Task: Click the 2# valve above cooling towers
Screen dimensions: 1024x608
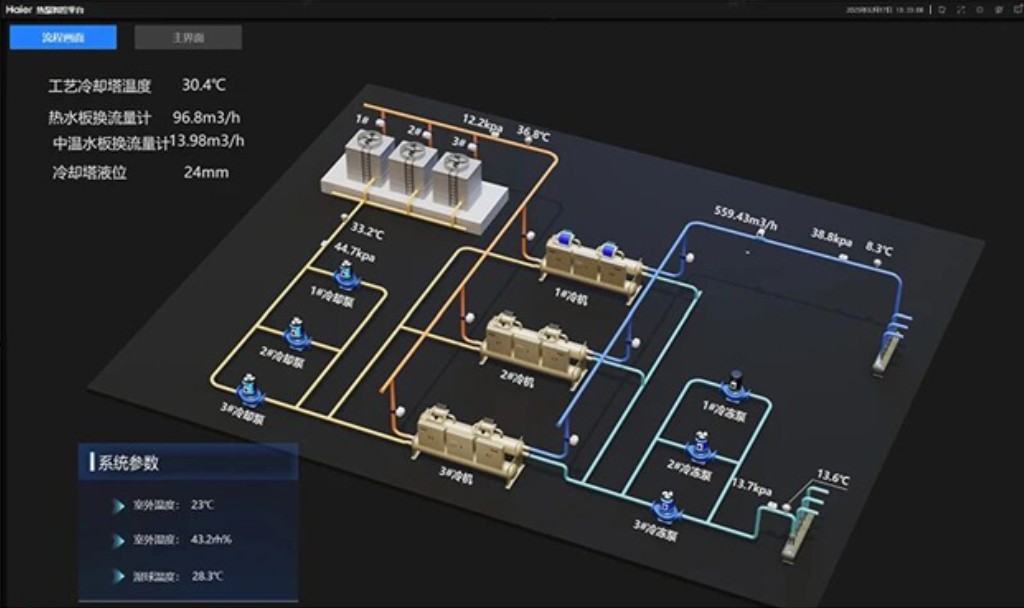Action: [426, 135]
